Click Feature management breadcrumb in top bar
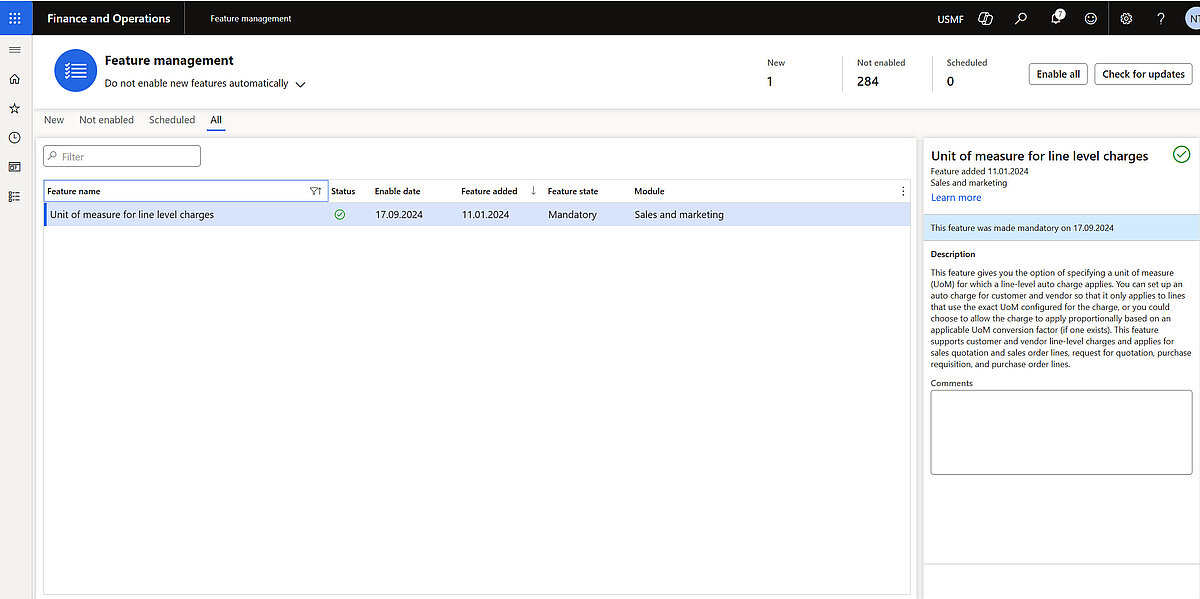Image resolution: width=1200 pixels, height=599 pixels. tap(251, 19)
